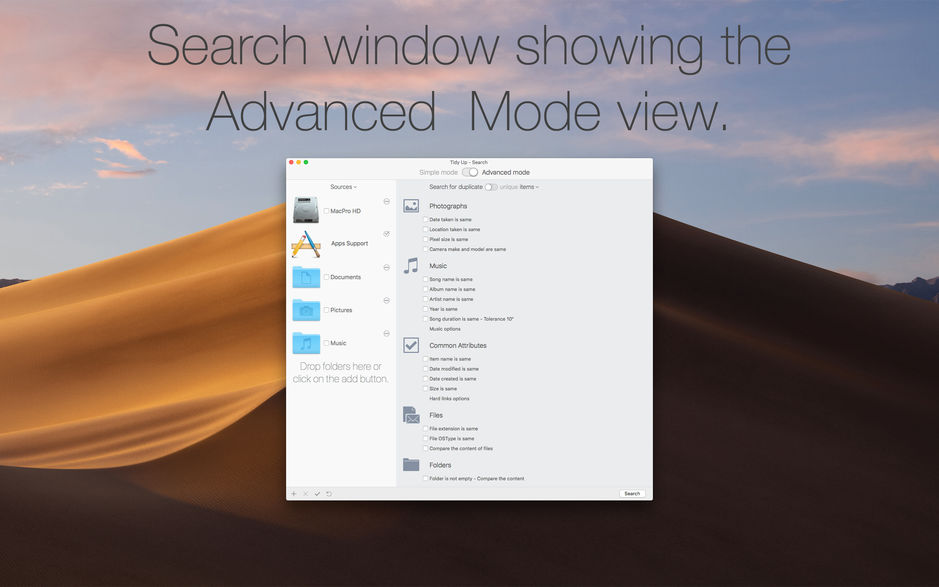Enable 'Item name is same' checkbox

click(426, 359)
